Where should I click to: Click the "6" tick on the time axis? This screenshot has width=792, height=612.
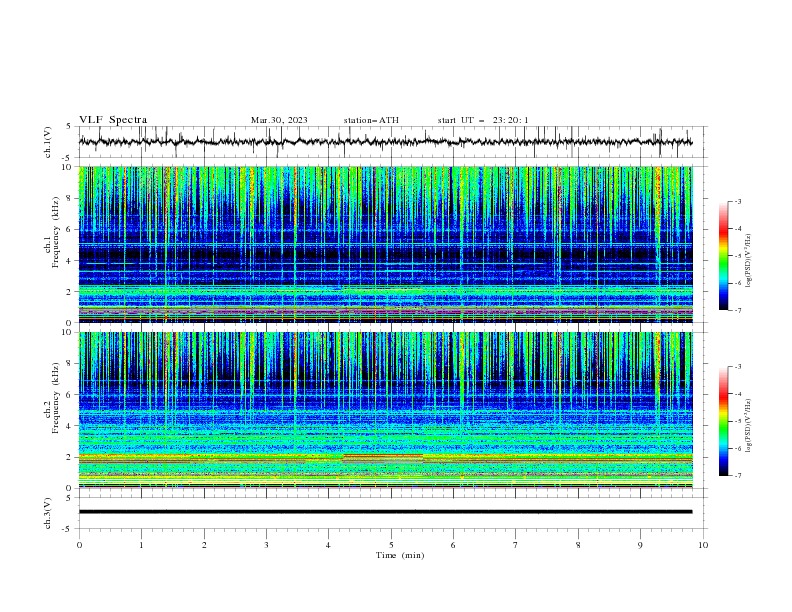[453, 545]
